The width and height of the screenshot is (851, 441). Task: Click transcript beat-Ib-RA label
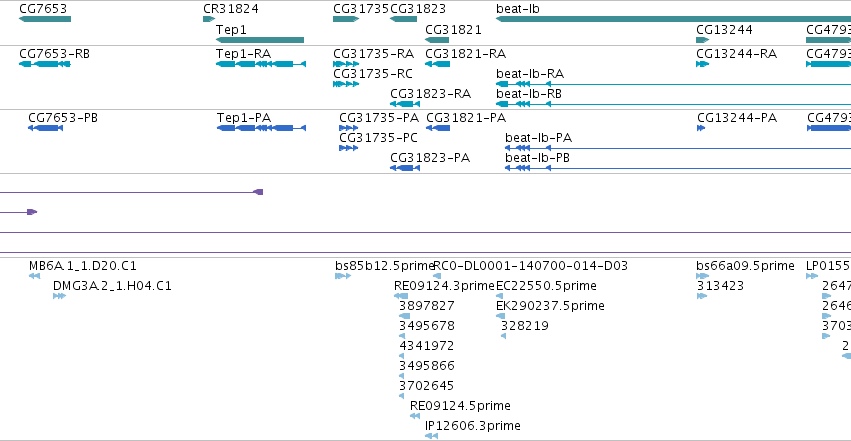coord(530,74)
